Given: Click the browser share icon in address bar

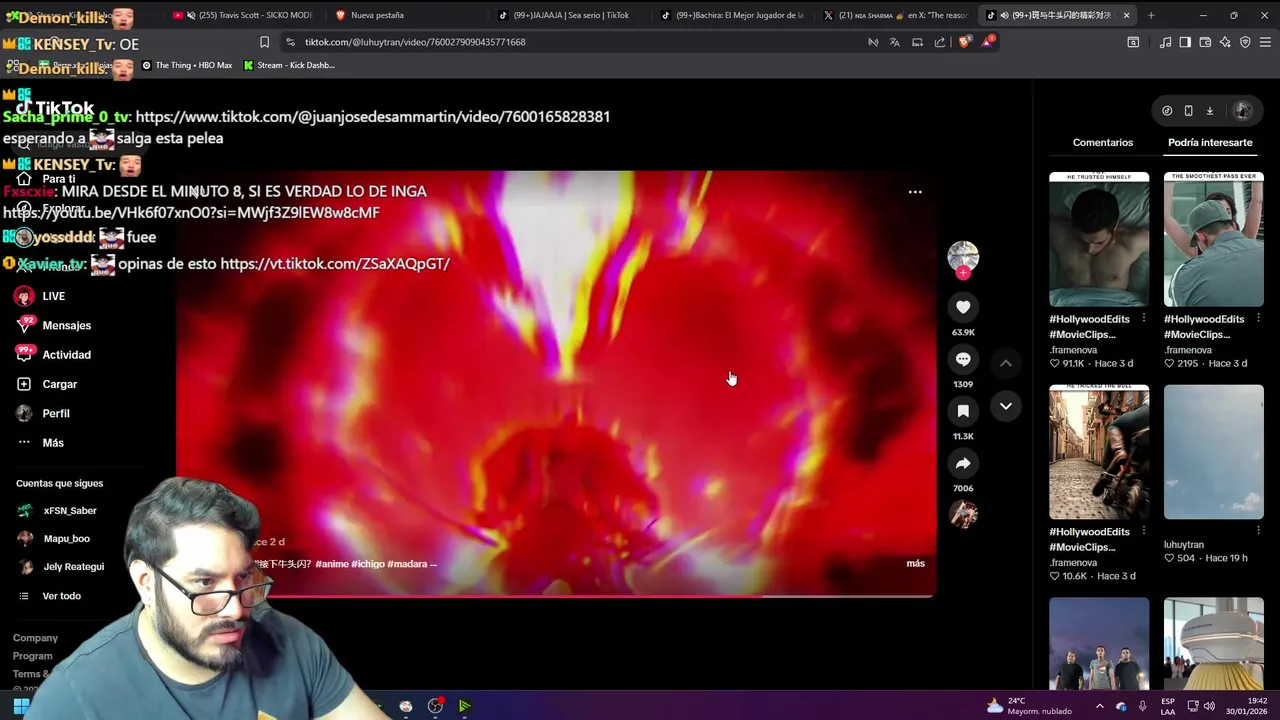Looking at the screenshot, I should pyautogui.click(x=940, y=42).
